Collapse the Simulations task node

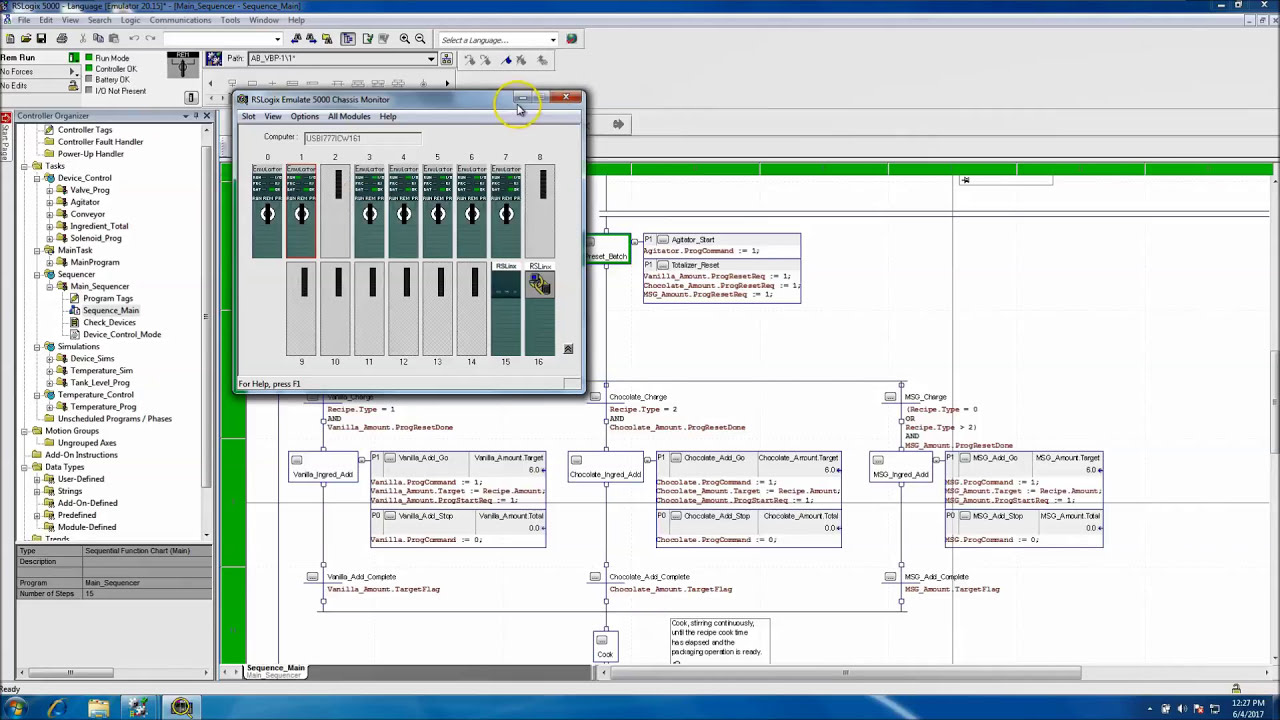[x=37, y=346]
